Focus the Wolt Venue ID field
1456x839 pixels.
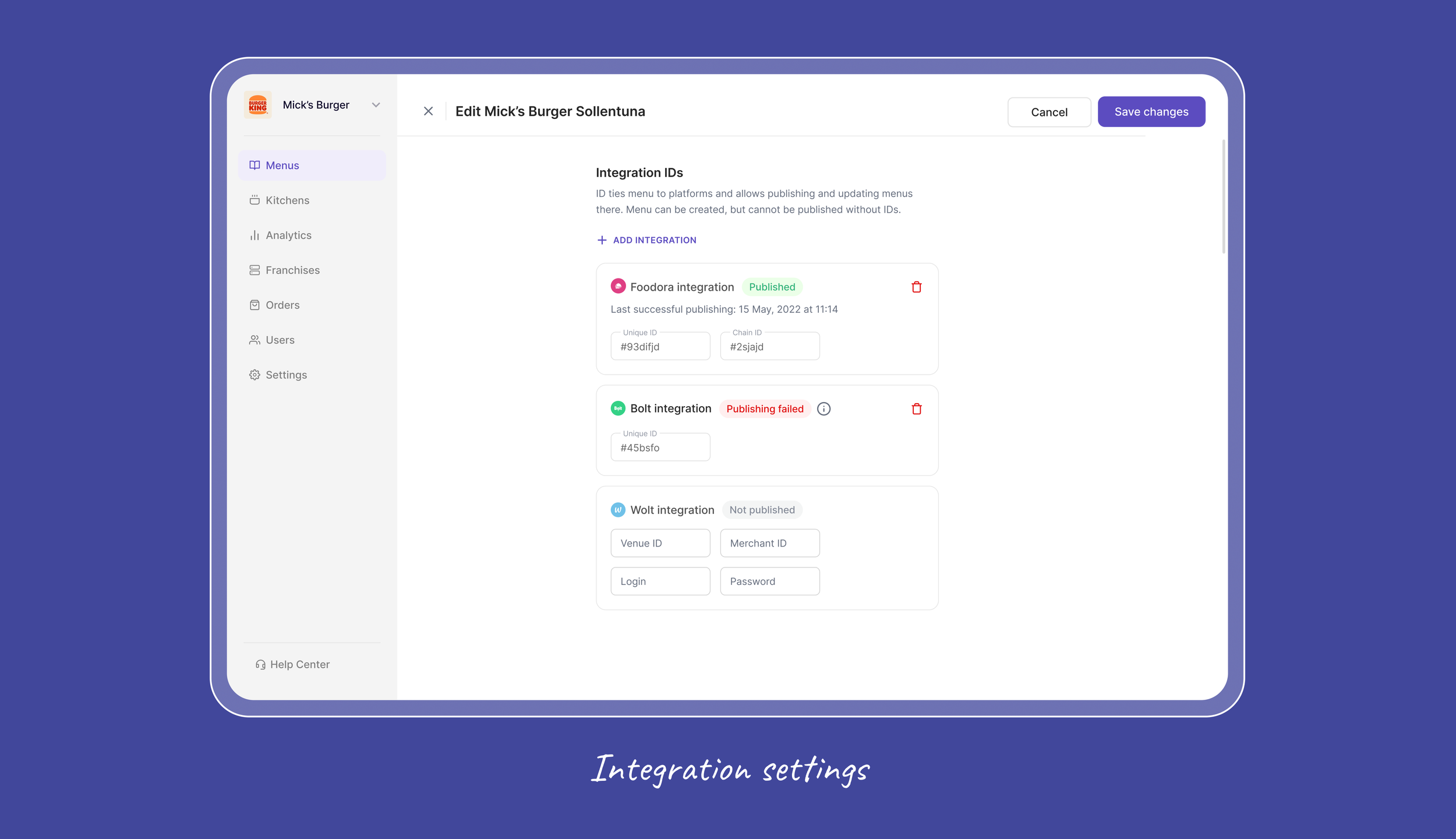pyautogui.click(x=660, y=543)
